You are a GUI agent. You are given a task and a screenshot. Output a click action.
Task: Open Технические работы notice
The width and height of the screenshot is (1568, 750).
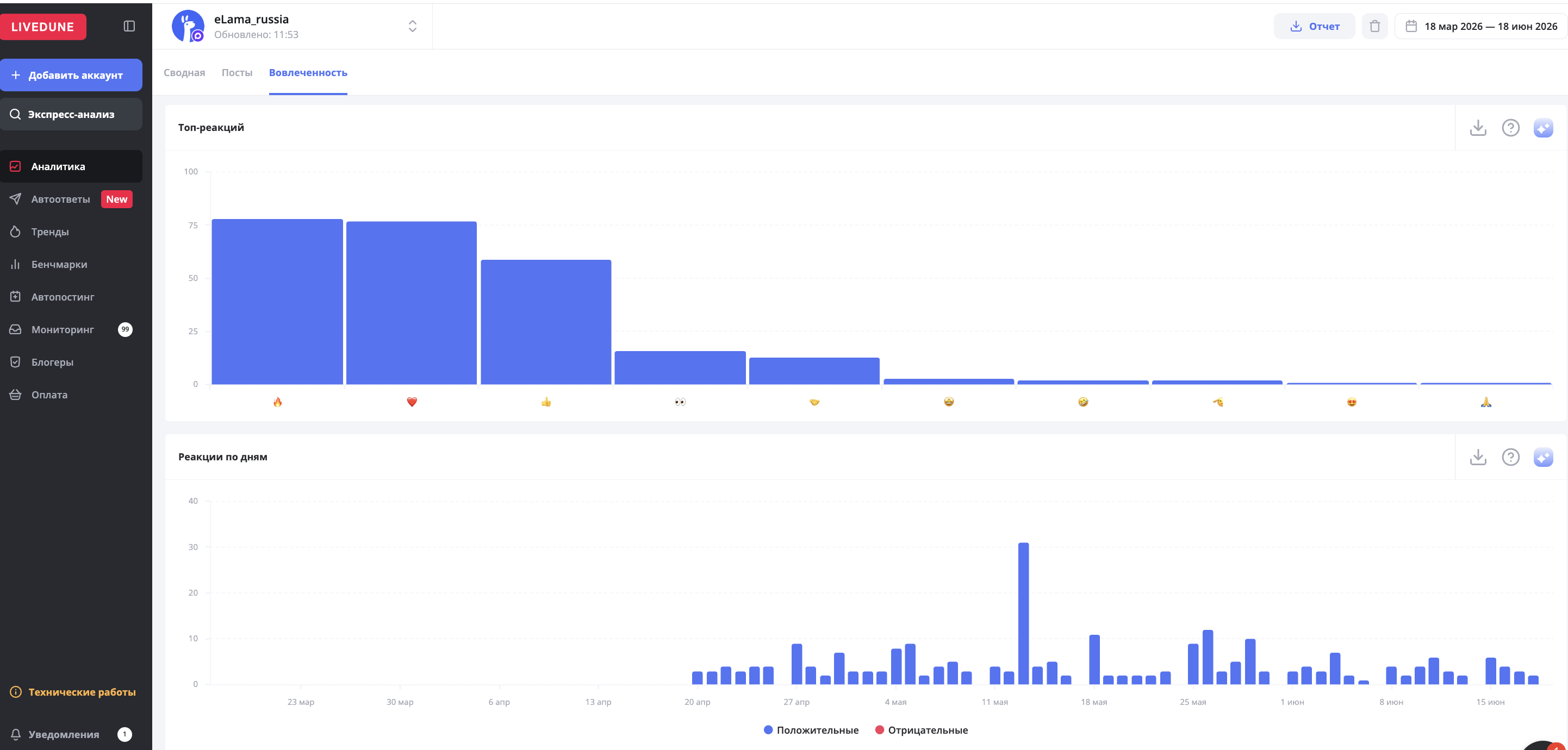[73, 692]
